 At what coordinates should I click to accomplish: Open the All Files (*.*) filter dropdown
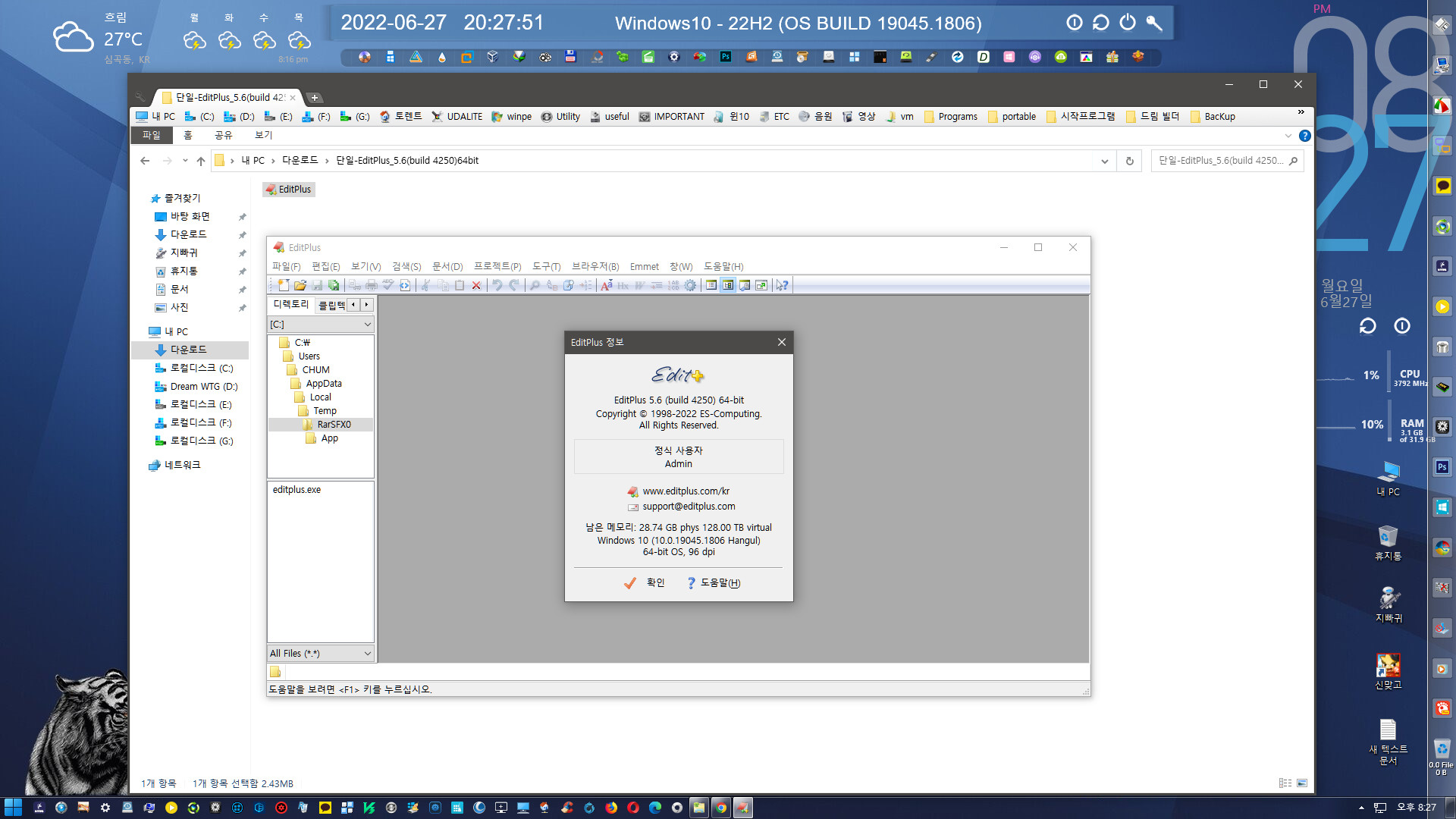point(368,654)
